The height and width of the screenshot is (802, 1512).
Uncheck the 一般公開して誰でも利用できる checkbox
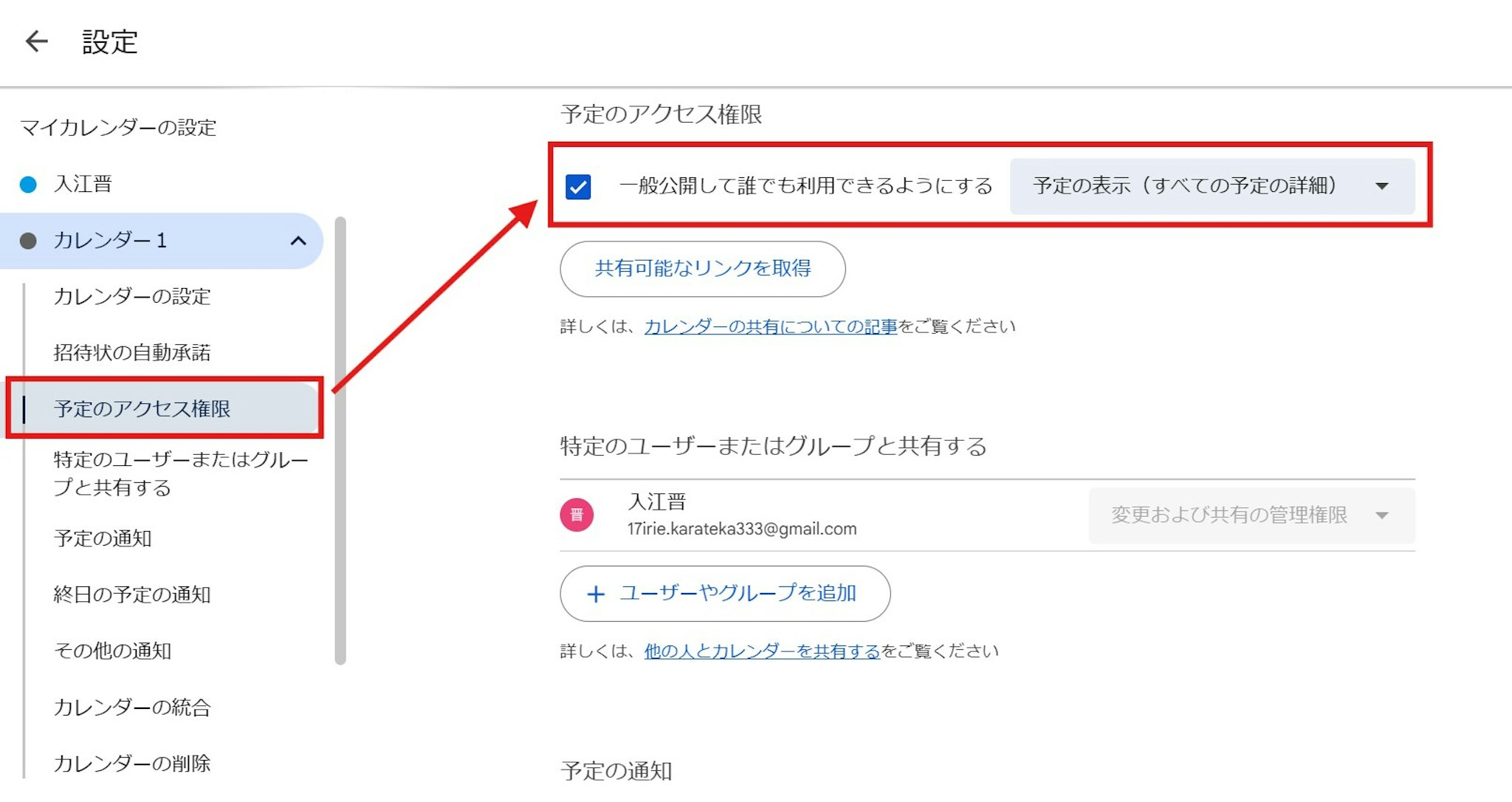tap(578, 186)
